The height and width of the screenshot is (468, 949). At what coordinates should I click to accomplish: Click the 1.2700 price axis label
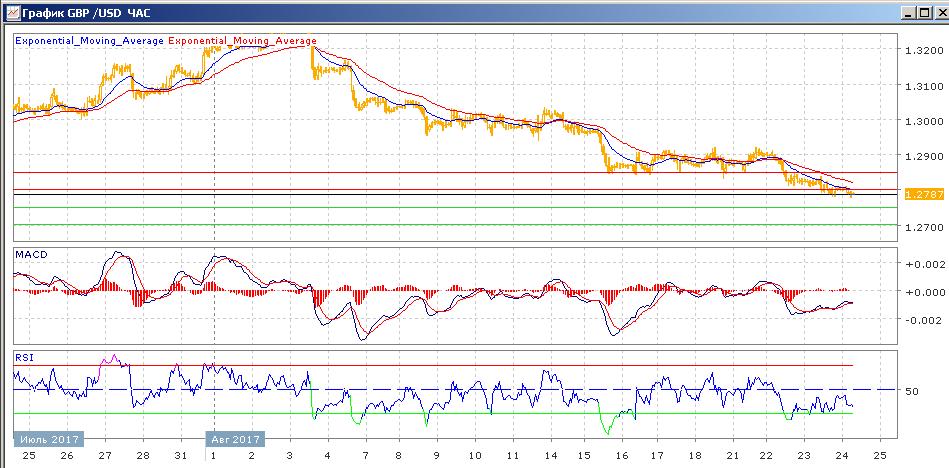pos(920,228)
